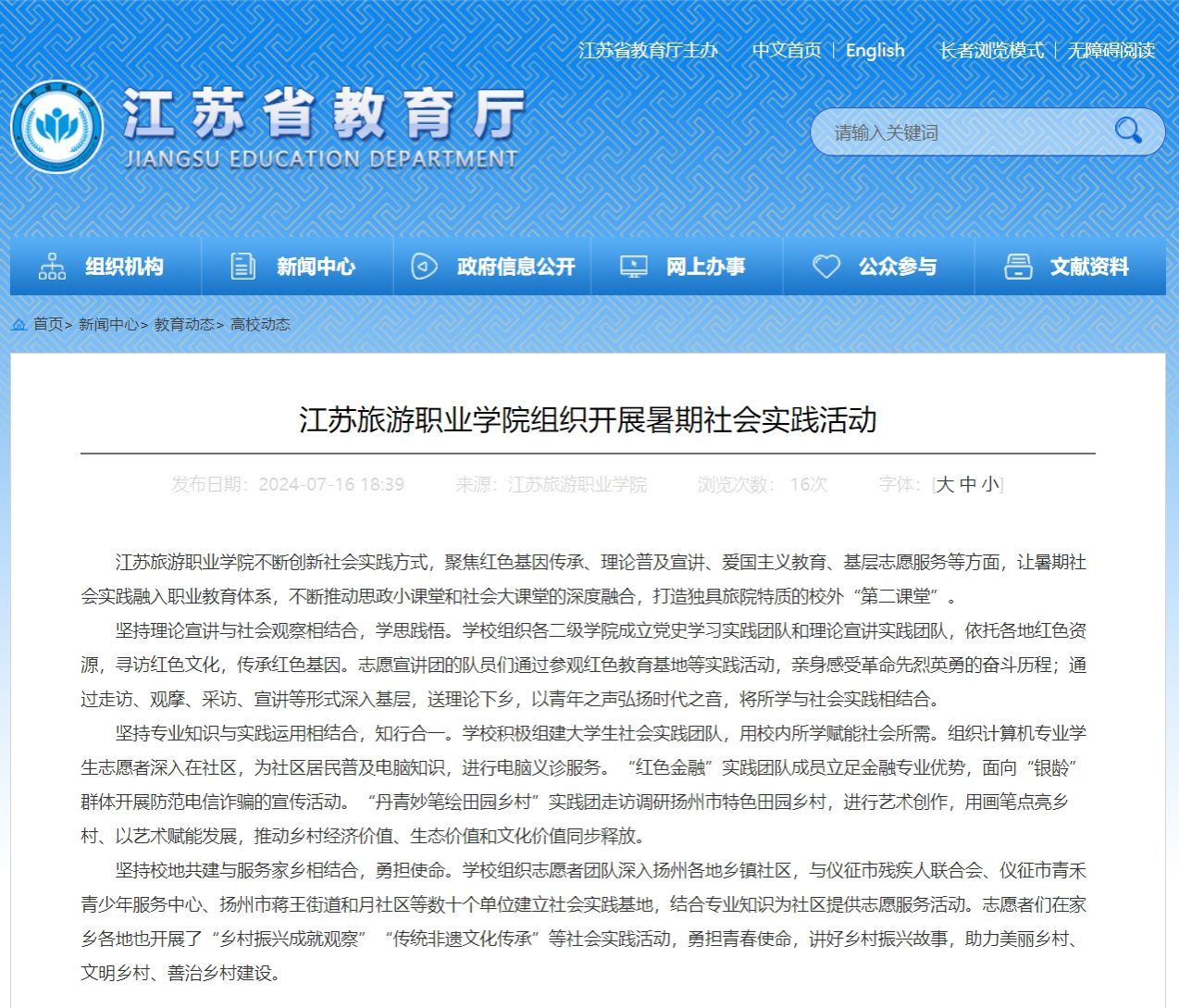This screenshot has height=1008, width=1179.
Task: Open 教育动态 in breadcrumb
Action: click(x=184, y=325)
